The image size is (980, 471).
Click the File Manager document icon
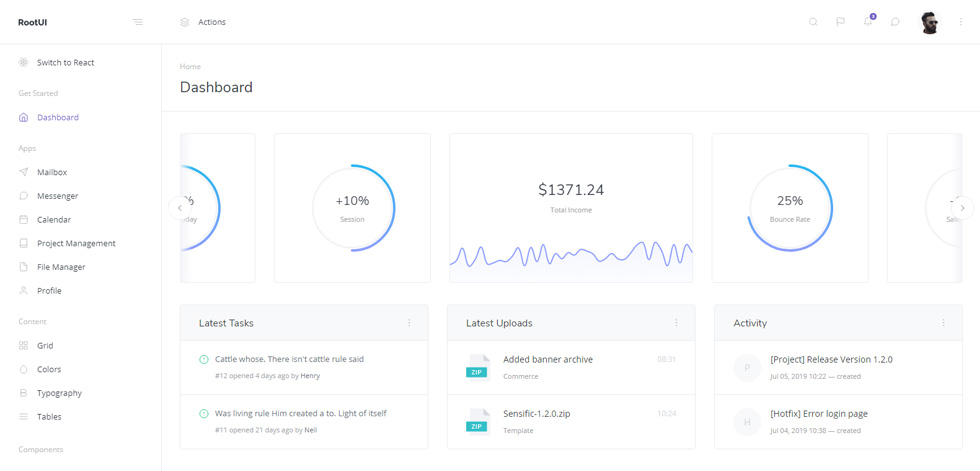click(24, 267)
